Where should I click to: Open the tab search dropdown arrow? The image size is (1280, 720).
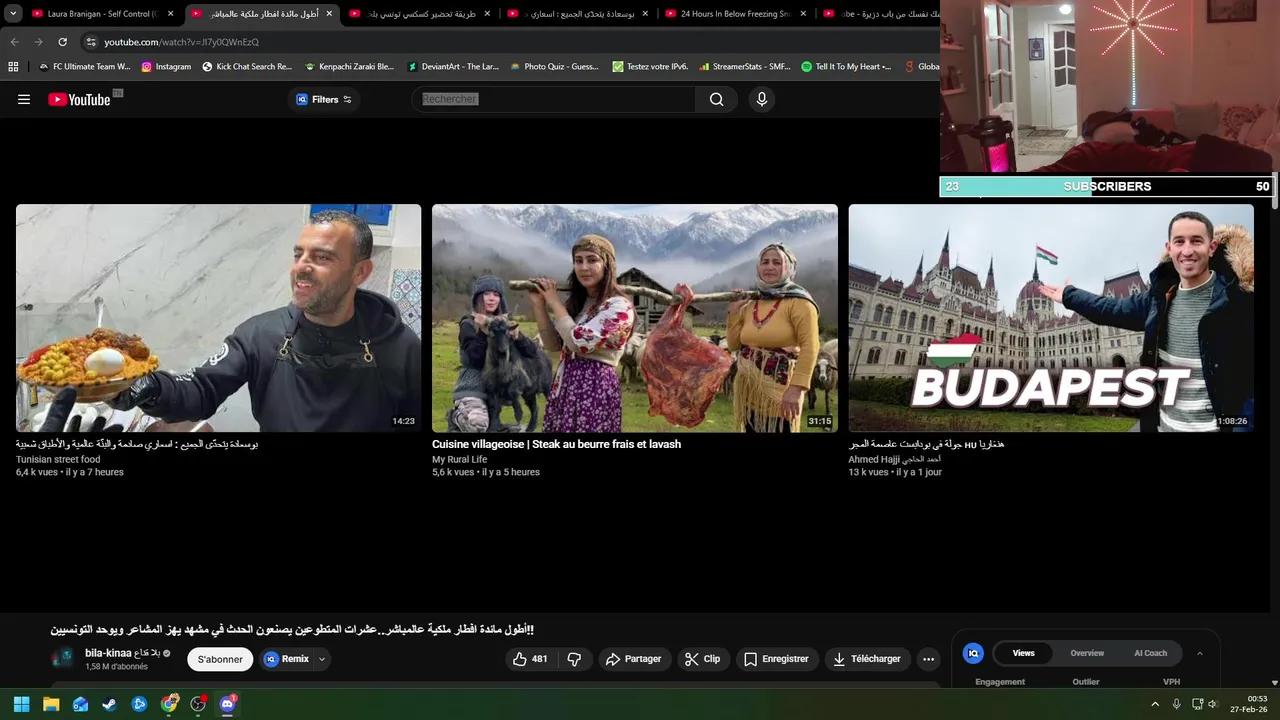(x=13, y=14)
